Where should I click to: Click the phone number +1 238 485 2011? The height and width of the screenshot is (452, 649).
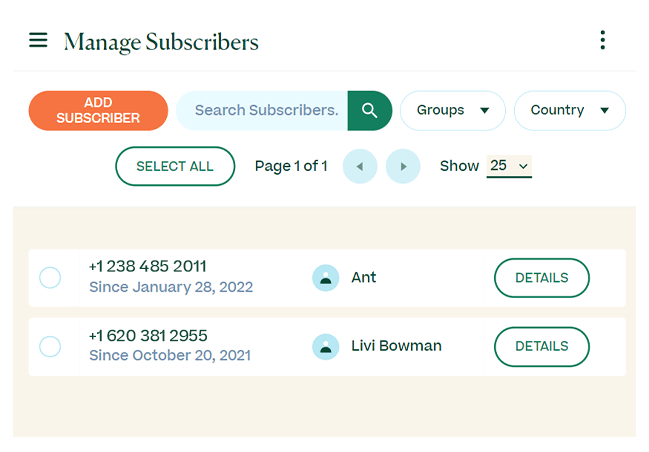(148, 266)
